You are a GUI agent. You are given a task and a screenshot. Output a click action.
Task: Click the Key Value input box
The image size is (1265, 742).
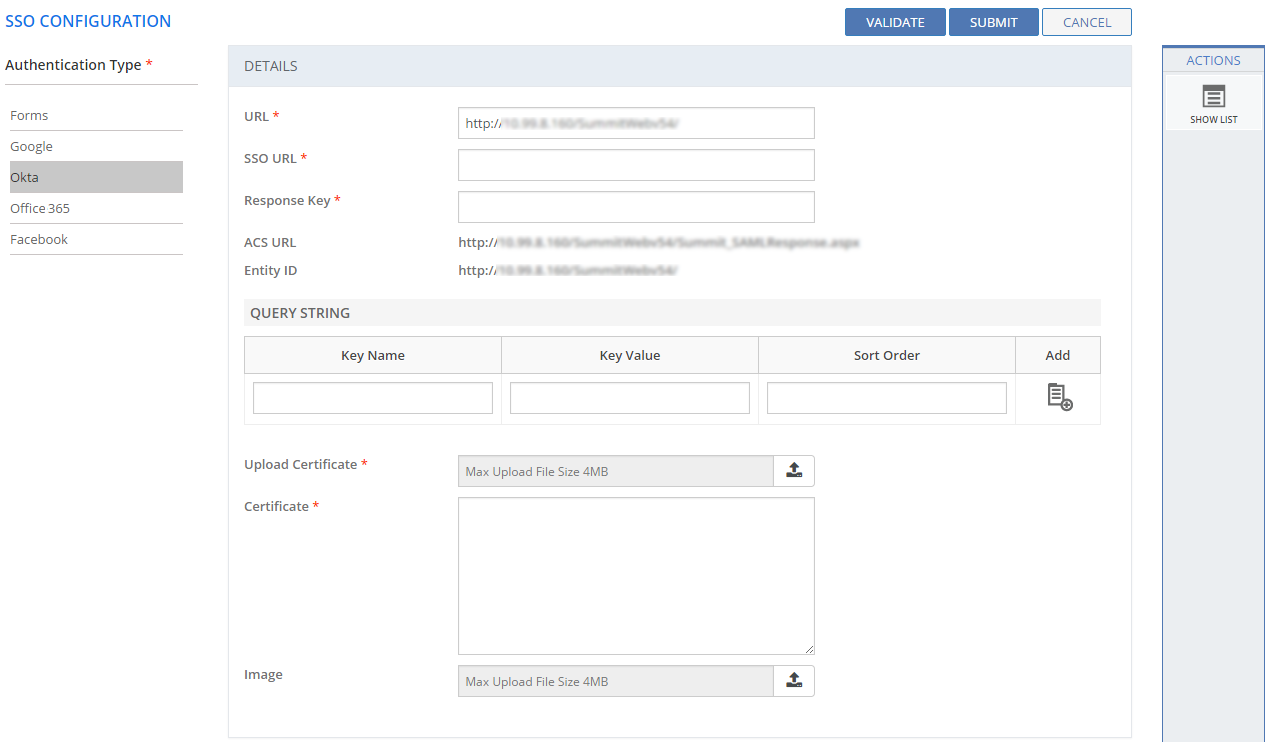pos(629,398)
